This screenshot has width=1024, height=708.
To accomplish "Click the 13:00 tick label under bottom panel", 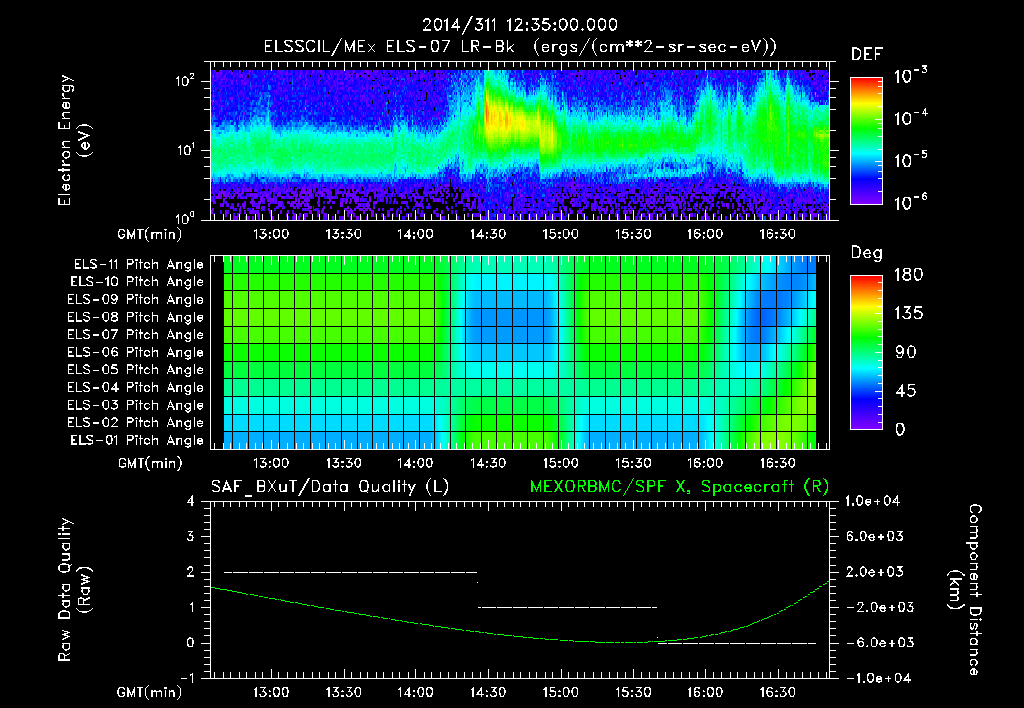I will click(271, 692).
